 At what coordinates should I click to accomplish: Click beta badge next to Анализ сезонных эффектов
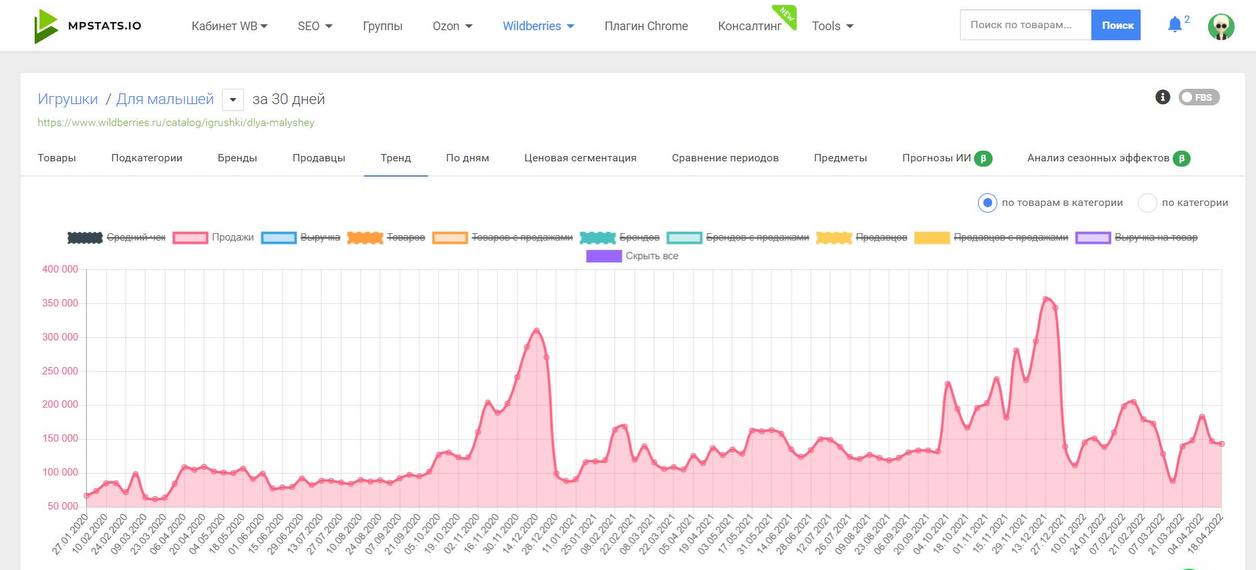(x=1182, y=158)
